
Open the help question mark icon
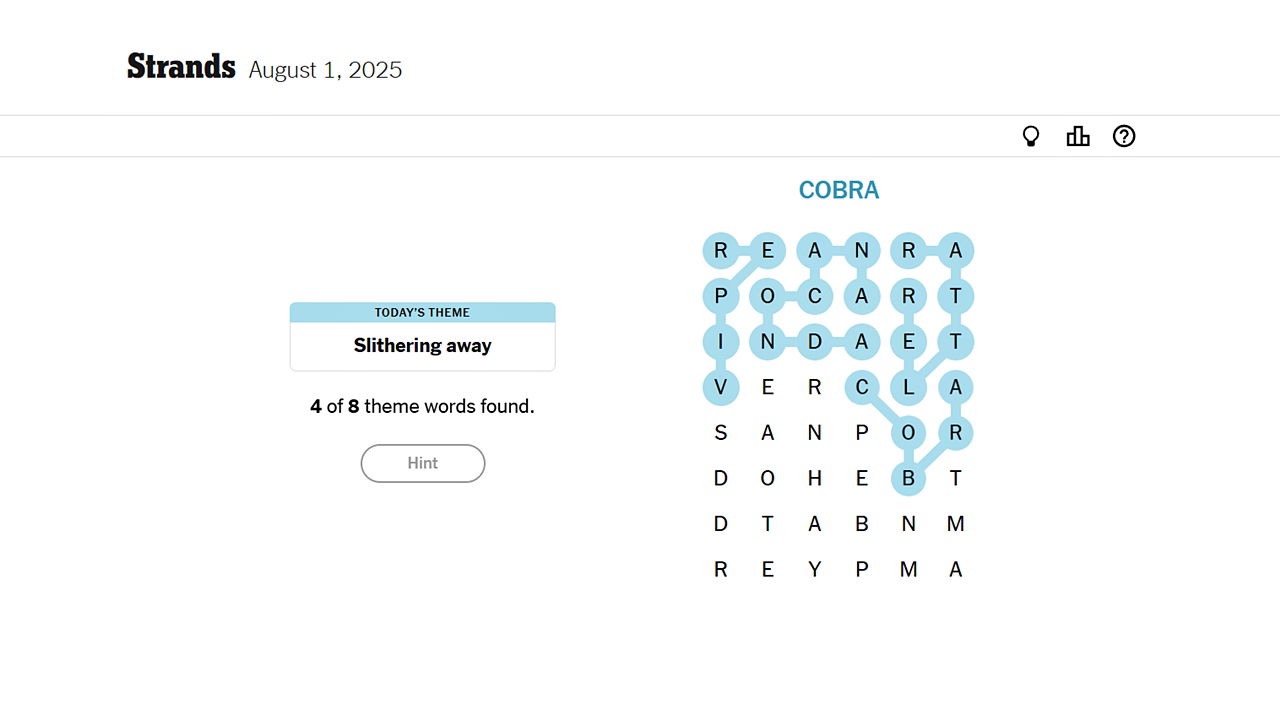click(x=1124, y=136)
